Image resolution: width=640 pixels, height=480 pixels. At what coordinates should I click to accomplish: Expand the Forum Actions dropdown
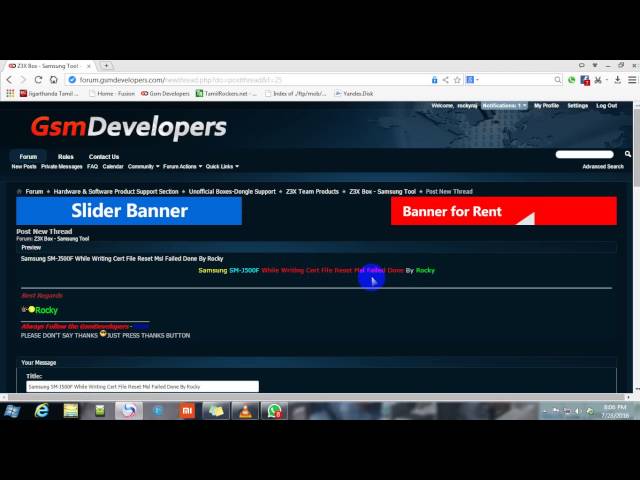(182, 167)
